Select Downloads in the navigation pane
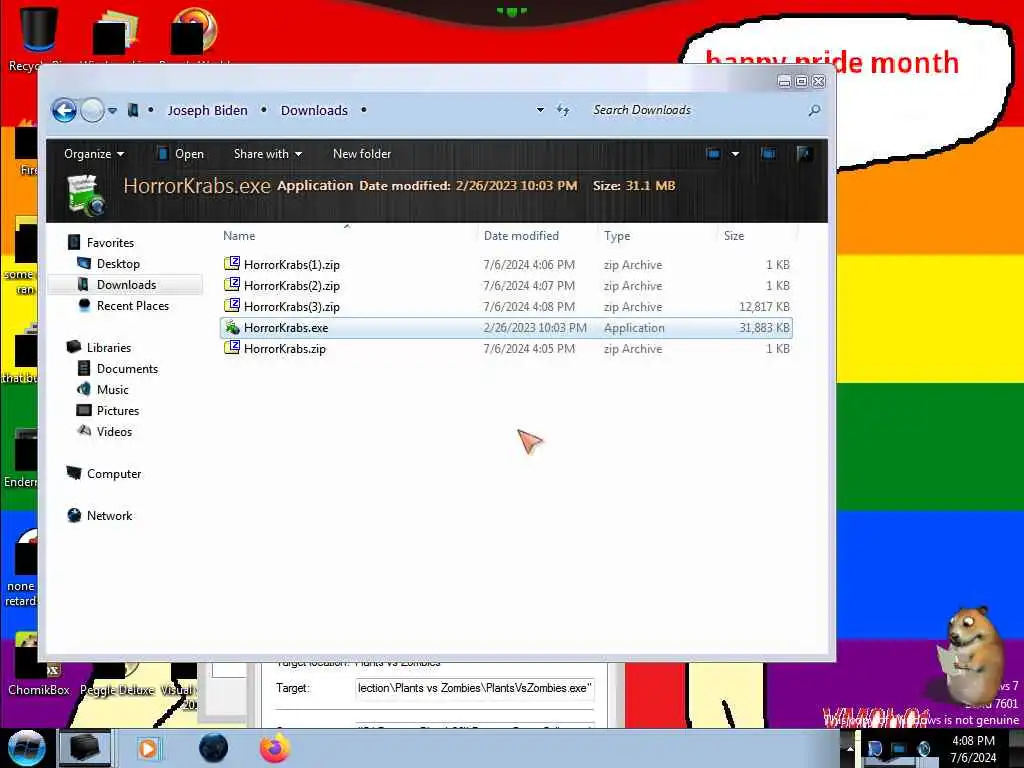The width and height of the screenshot is (1024, 768). pyautogui.click(x=126, y=285)
